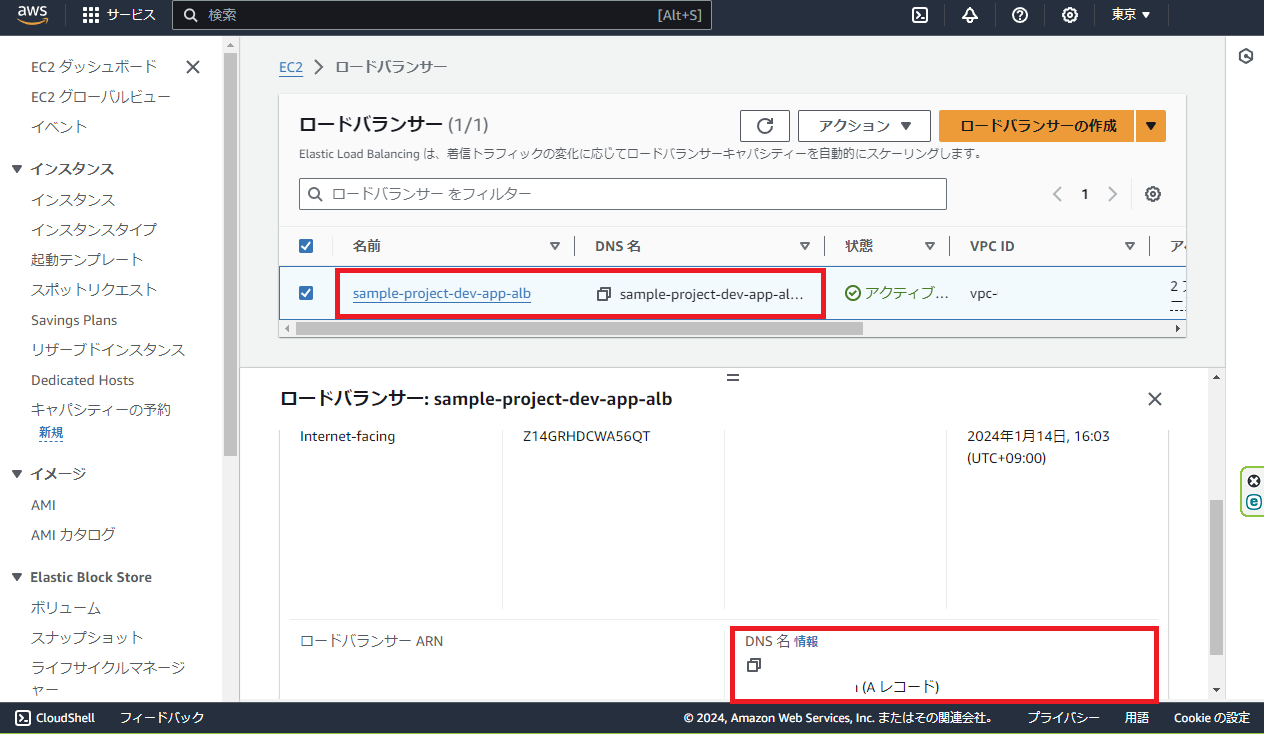
Task: Open イベント in sidebar
Action: pos(59,127)
